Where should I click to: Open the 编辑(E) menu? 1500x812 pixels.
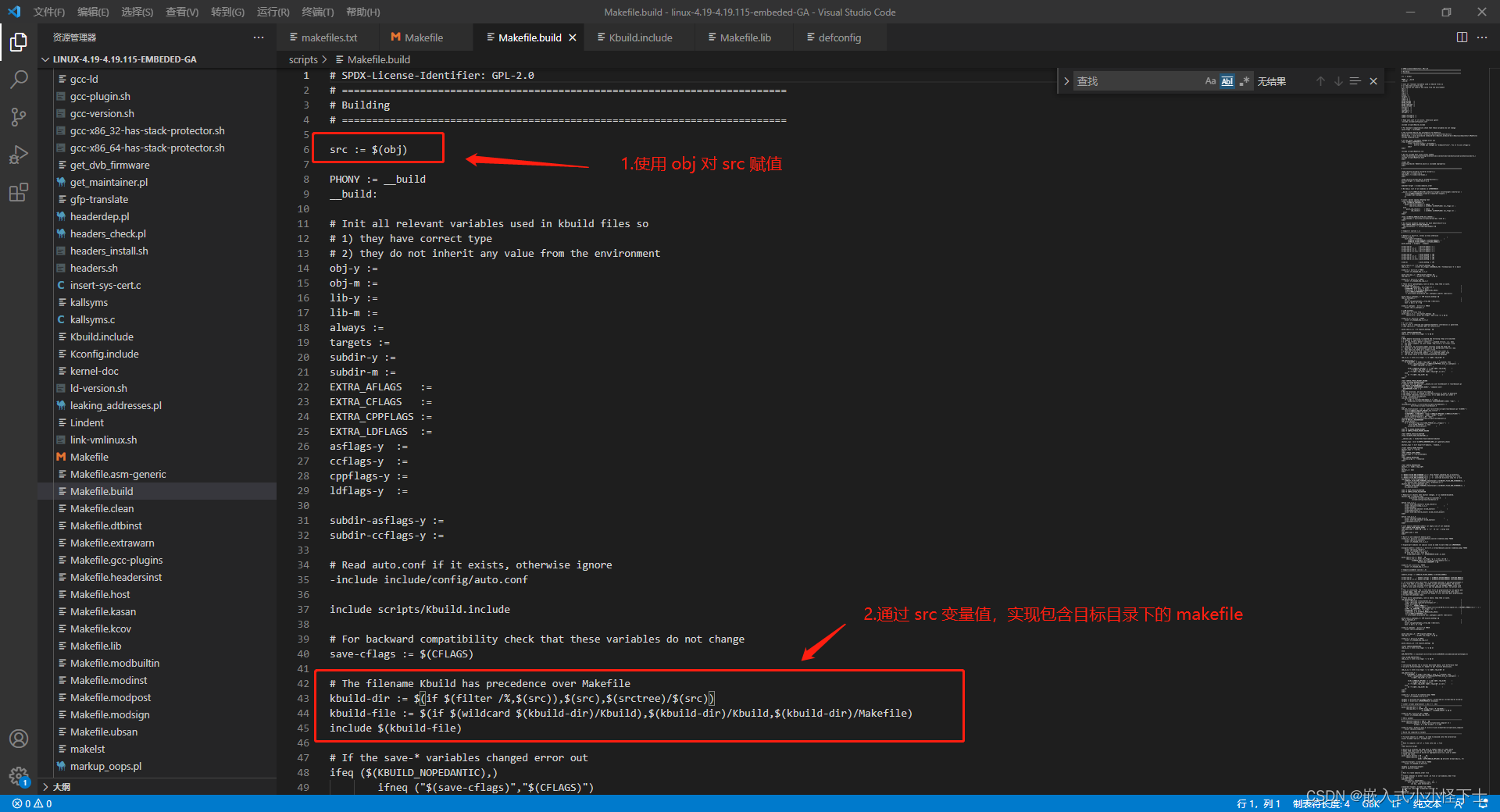click(x=93, y=12)
